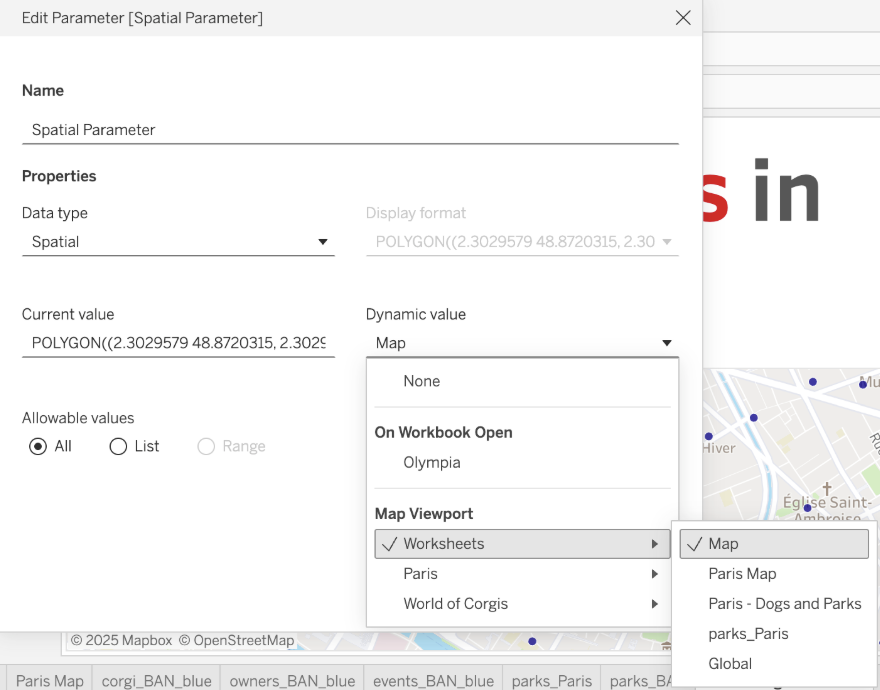The height and width of the screenshot is (690, 880).
Task: Select Olympia under On Workbook Open
Action: click(432, 463)
